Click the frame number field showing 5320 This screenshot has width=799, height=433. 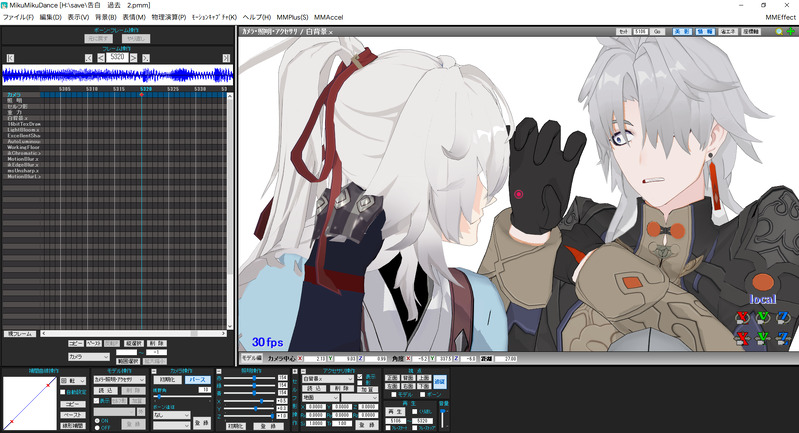(117, 57)
